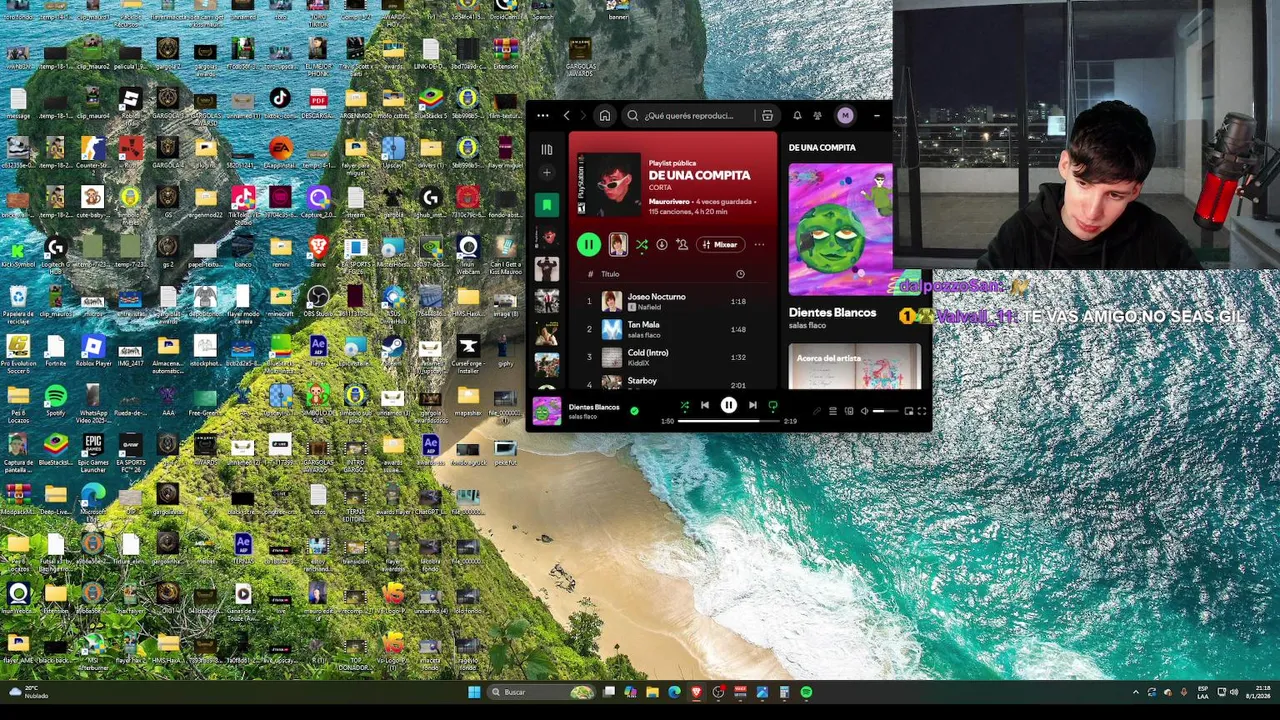Open Spotify from the taskbar
1280x720 pixels.
pyautogui.click(x=806, y=692)
